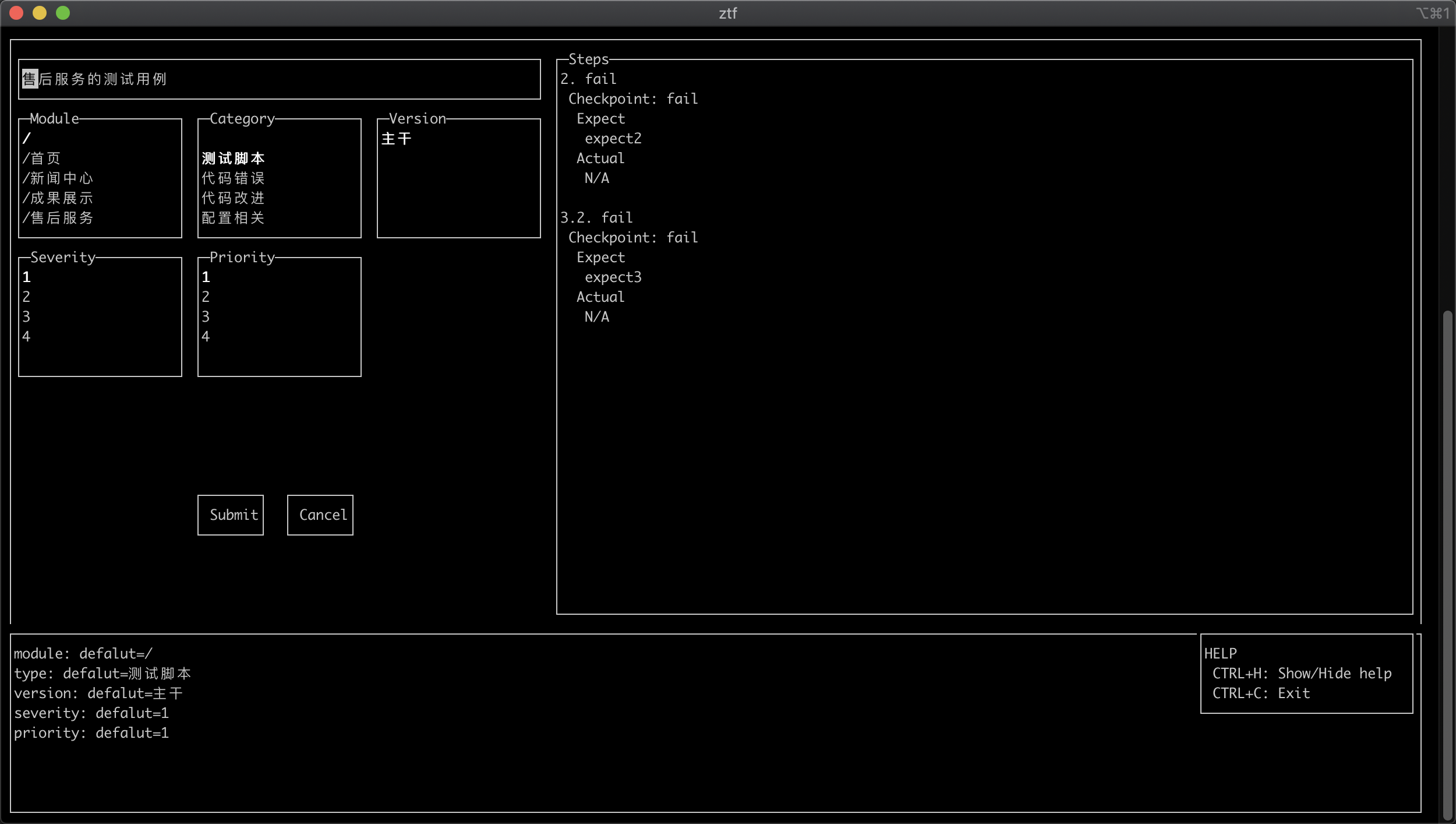Select /成果展示 module entry
1456x824 pixels.
point(57,198)
